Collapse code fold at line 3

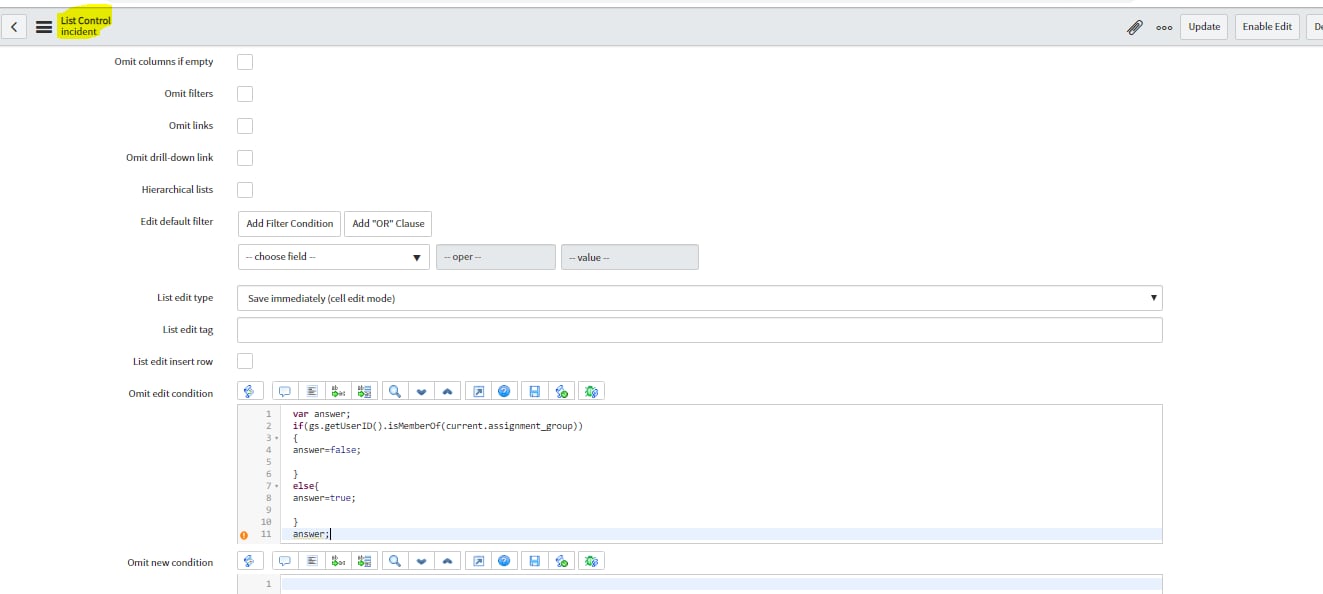[276, 438]
